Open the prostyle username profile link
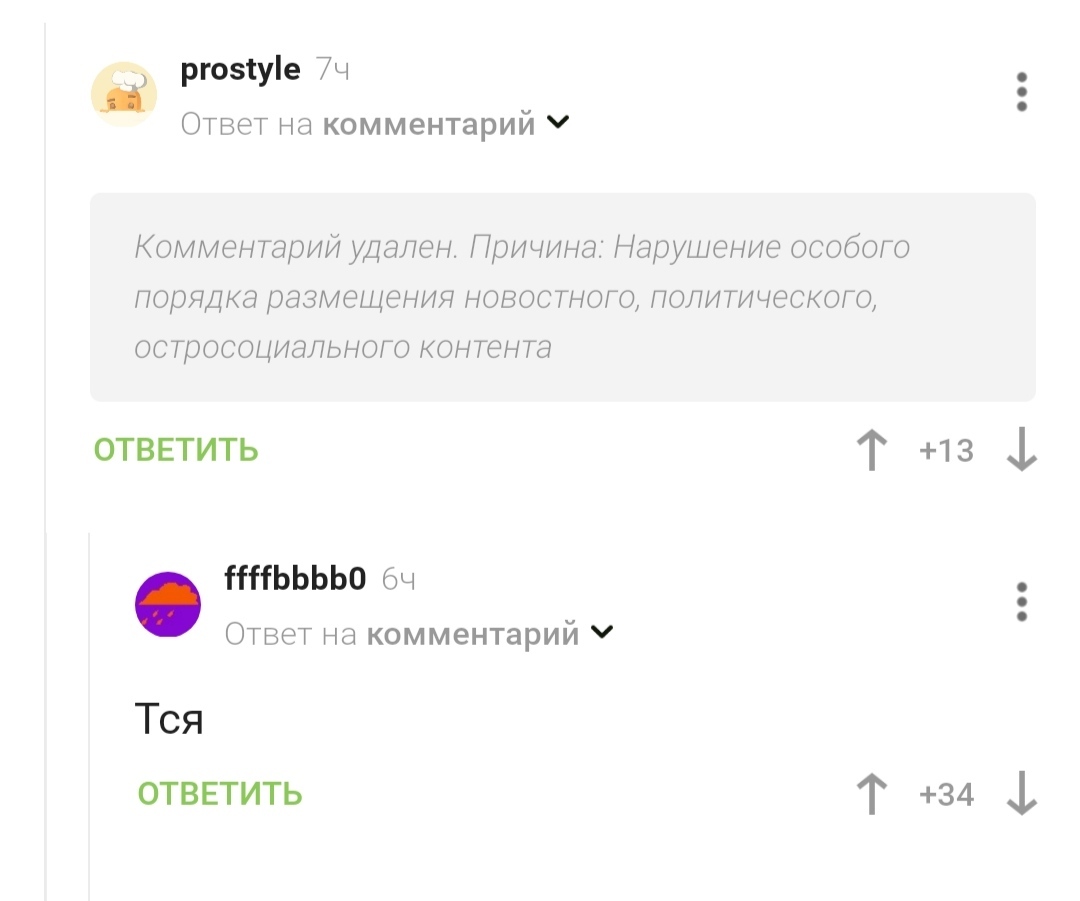Screen dimensions: 1080x901 pyautogui.click(x=240, y=70)
